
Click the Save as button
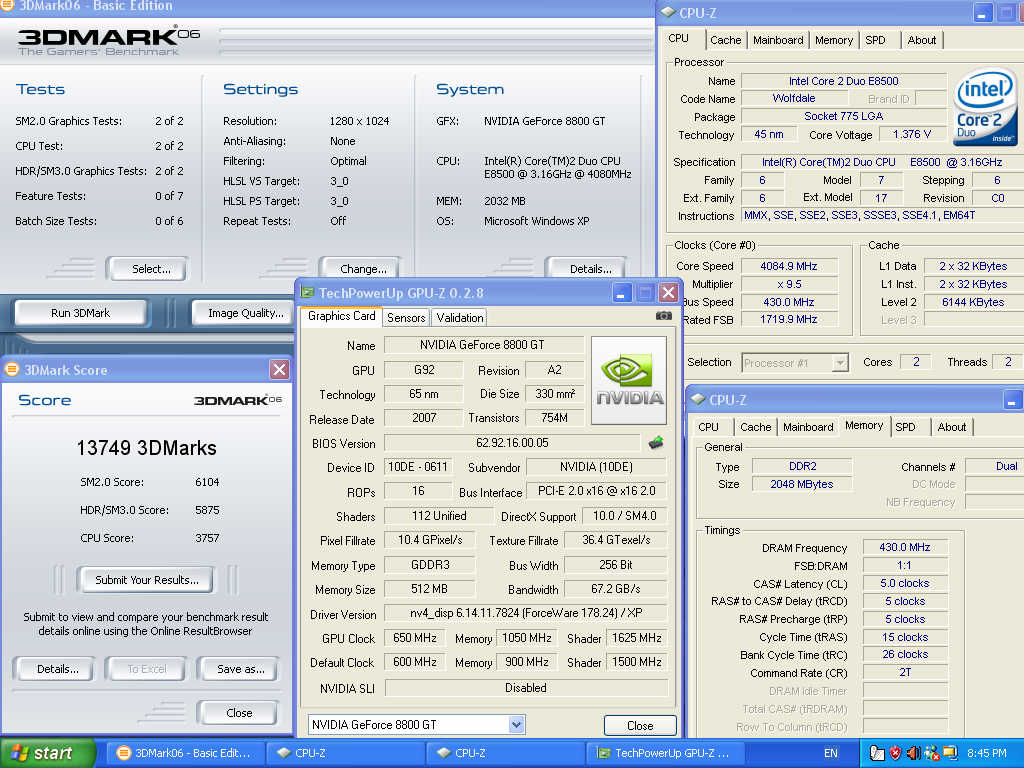pos(240,669)
